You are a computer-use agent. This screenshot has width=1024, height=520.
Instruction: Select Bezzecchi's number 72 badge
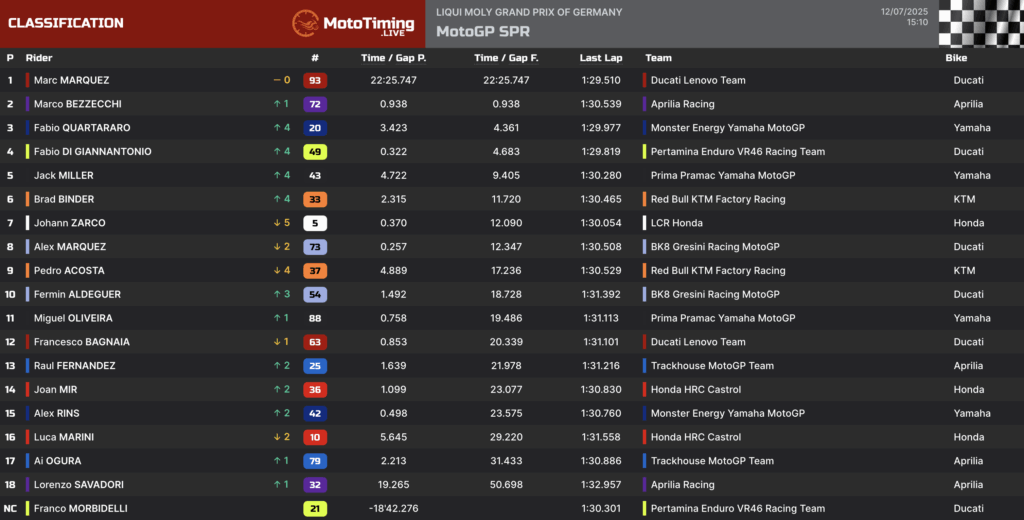(315, 104)
